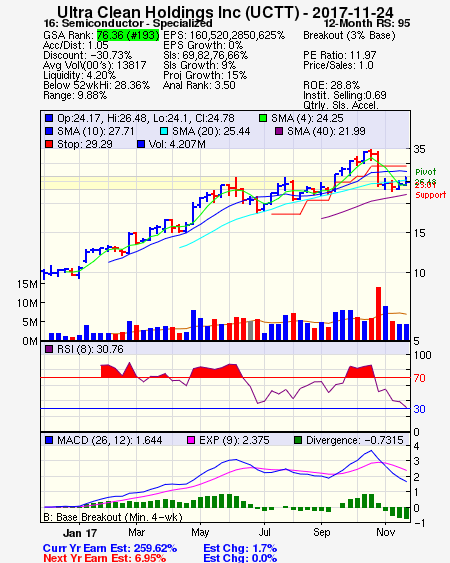Click the EPS Growth: 0% text
The width and height of the screenshot is (450, 563).
tap(203, 45)
